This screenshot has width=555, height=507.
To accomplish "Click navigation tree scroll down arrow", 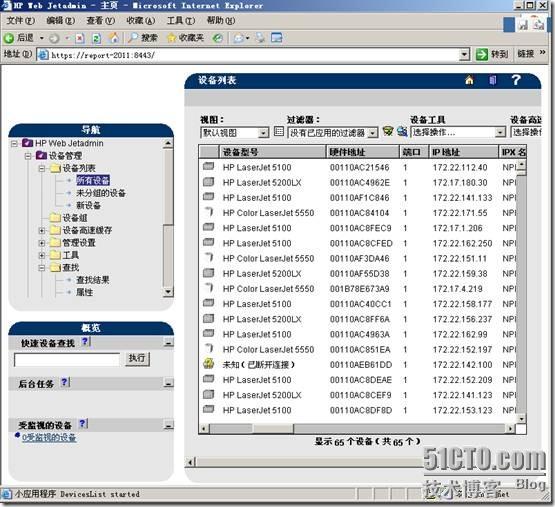I will click(x=168, y=292).
